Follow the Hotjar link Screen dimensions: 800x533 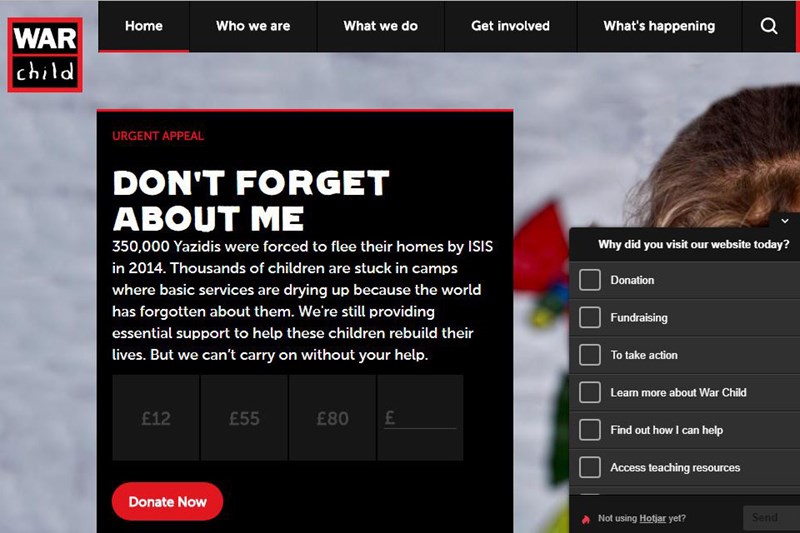pos(653,518)
